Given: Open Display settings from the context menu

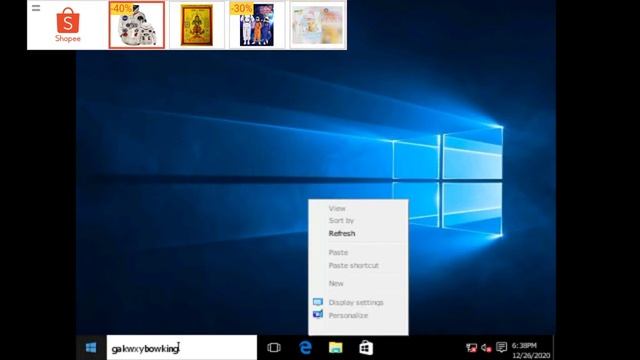Looking at the screenshot, I should (x=356, y=302).
